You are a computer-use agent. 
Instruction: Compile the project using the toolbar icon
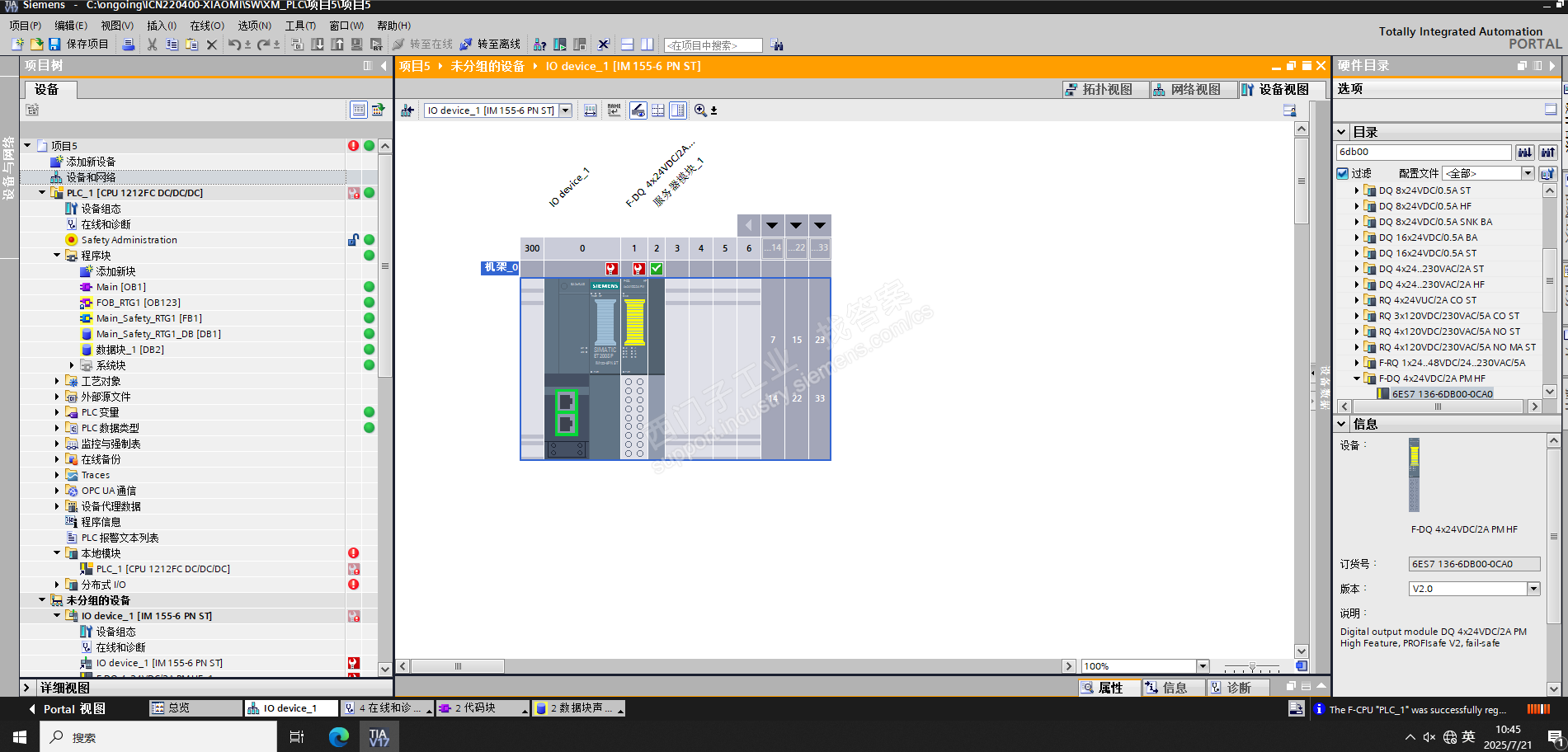click(x=298, y=45)
